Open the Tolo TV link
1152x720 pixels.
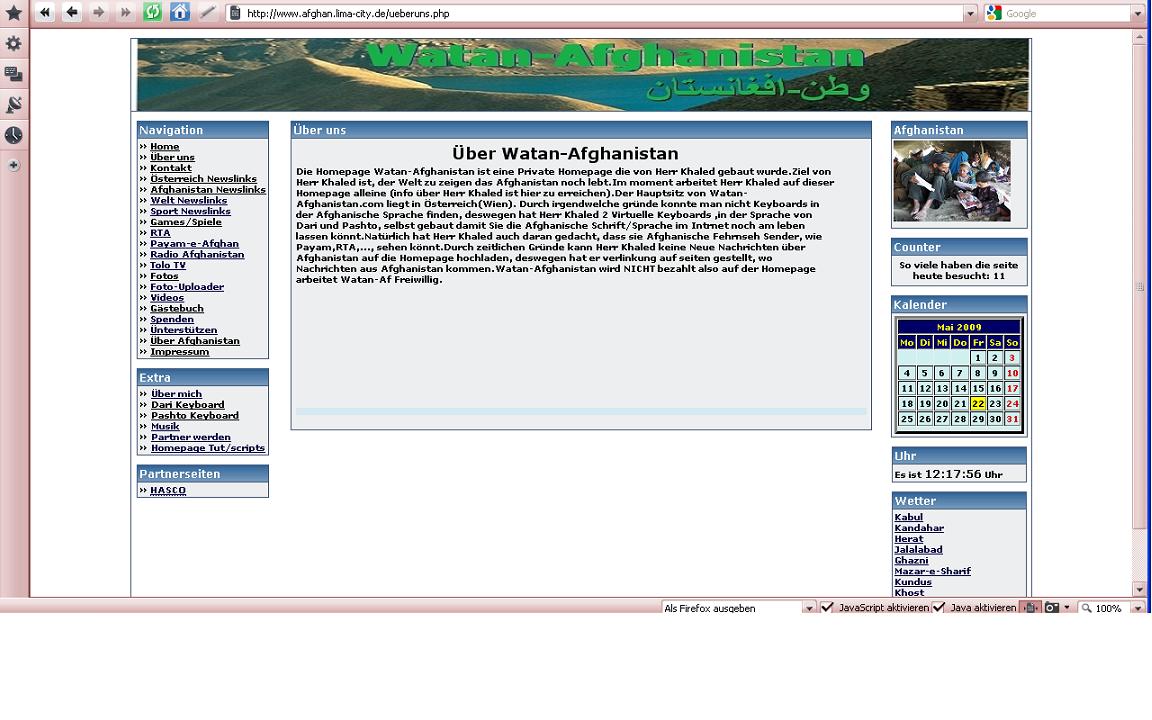click(168, 265)
